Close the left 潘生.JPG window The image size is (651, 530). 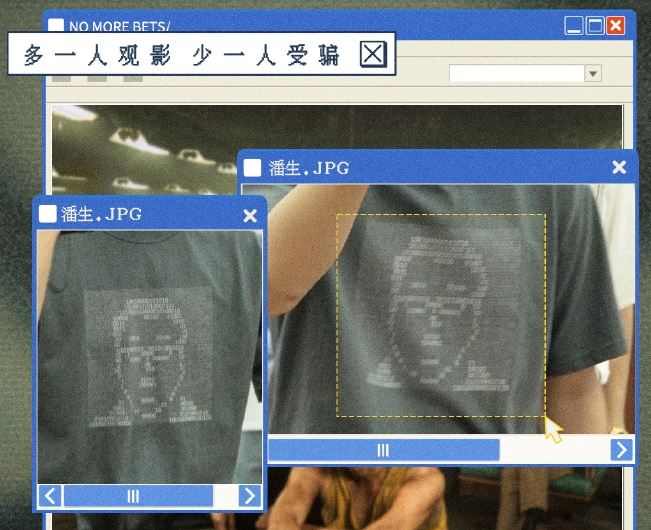pyautogui.click(x=250, y=215)
